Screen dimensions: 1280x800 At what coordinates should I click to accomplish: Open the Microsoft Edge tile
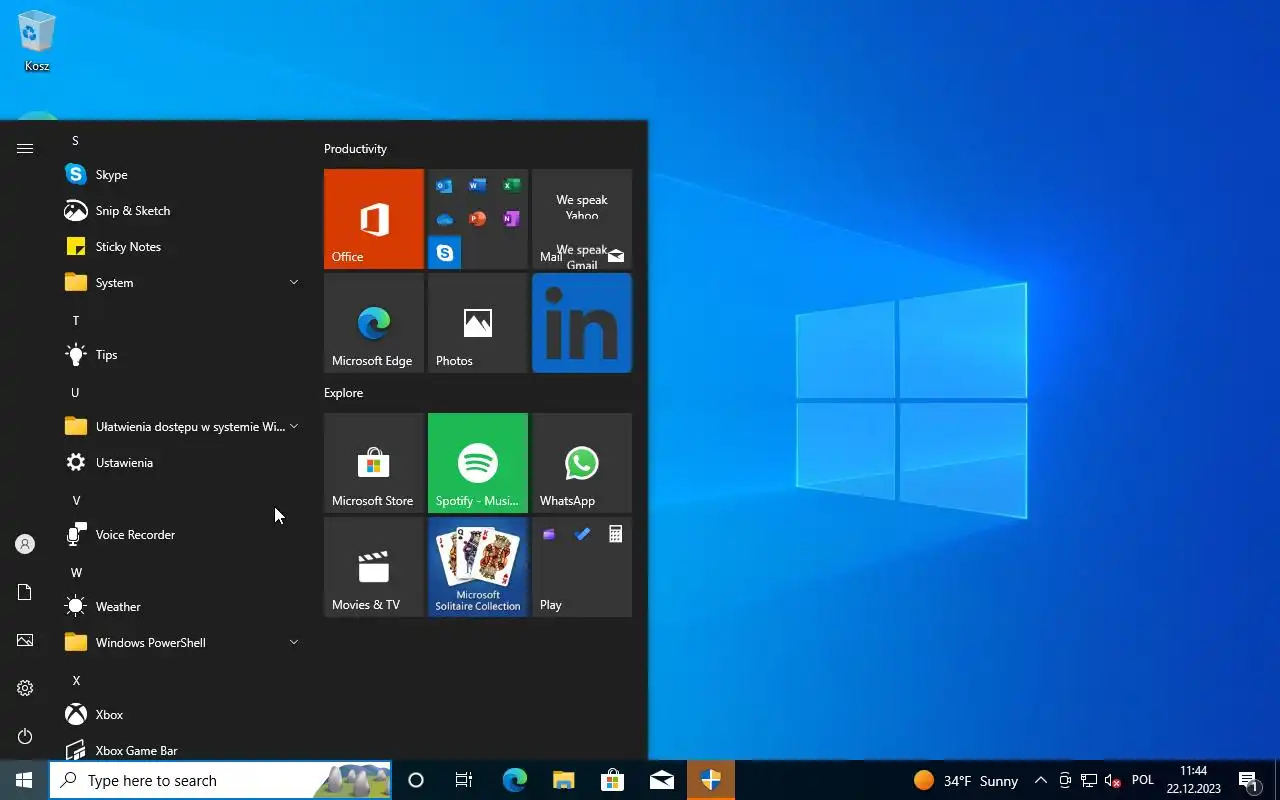[374, 323]
